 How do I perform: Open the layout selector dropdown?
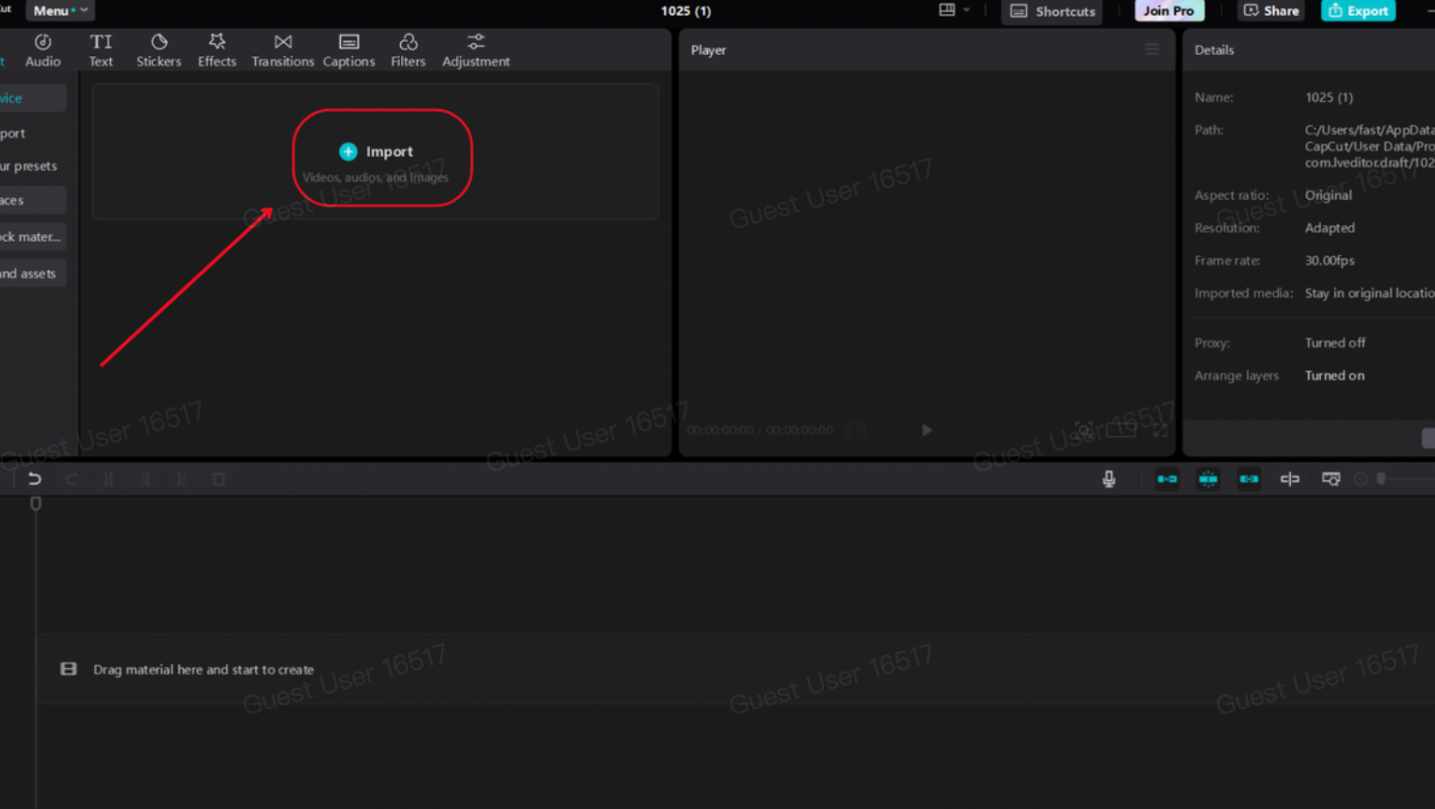tap(954, 11)
